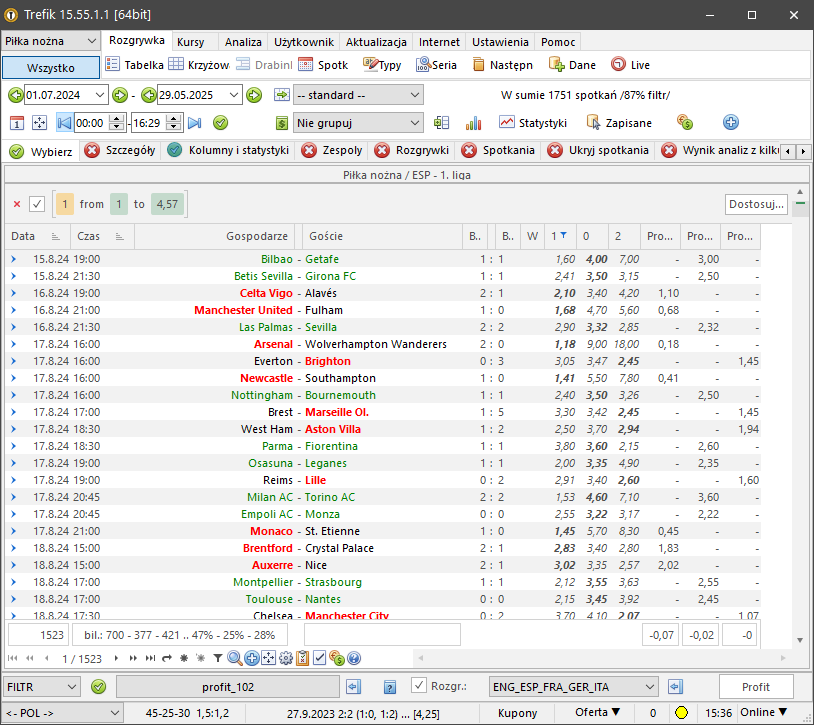Viewport: 814px width, 725px height.
Task: Click the Dostosuj... button
Action: click(x=756, y=204)
